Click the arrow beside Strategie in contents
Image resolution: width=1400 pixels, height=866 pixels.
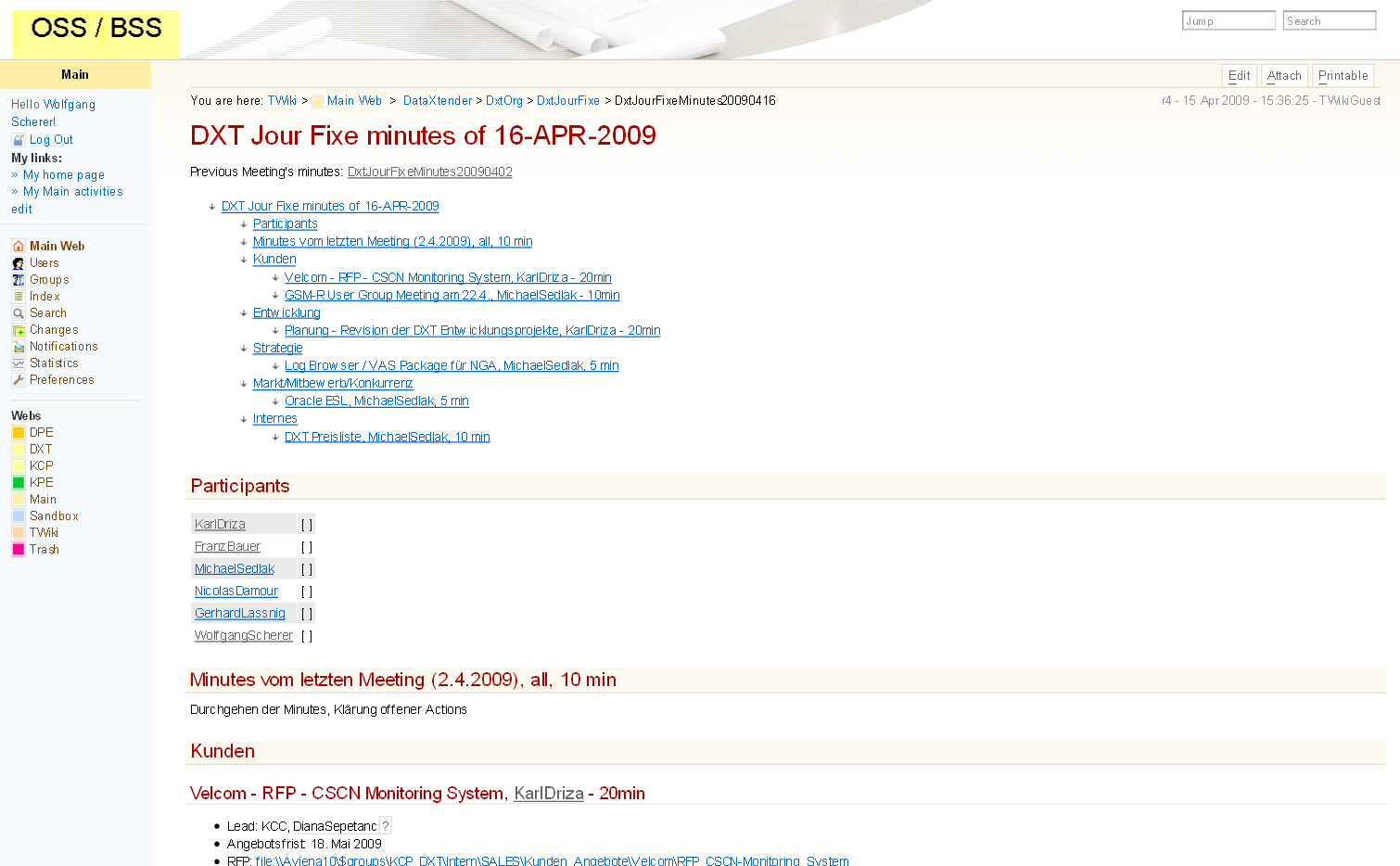coord(244,349)
